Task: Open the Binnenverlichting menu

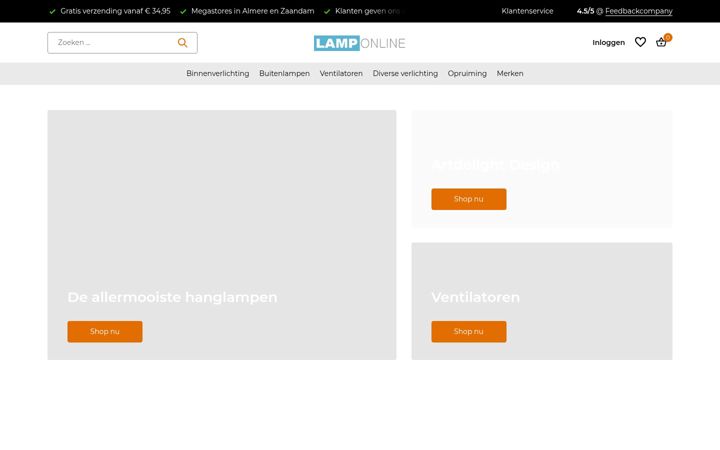Action: coord(218,73)
